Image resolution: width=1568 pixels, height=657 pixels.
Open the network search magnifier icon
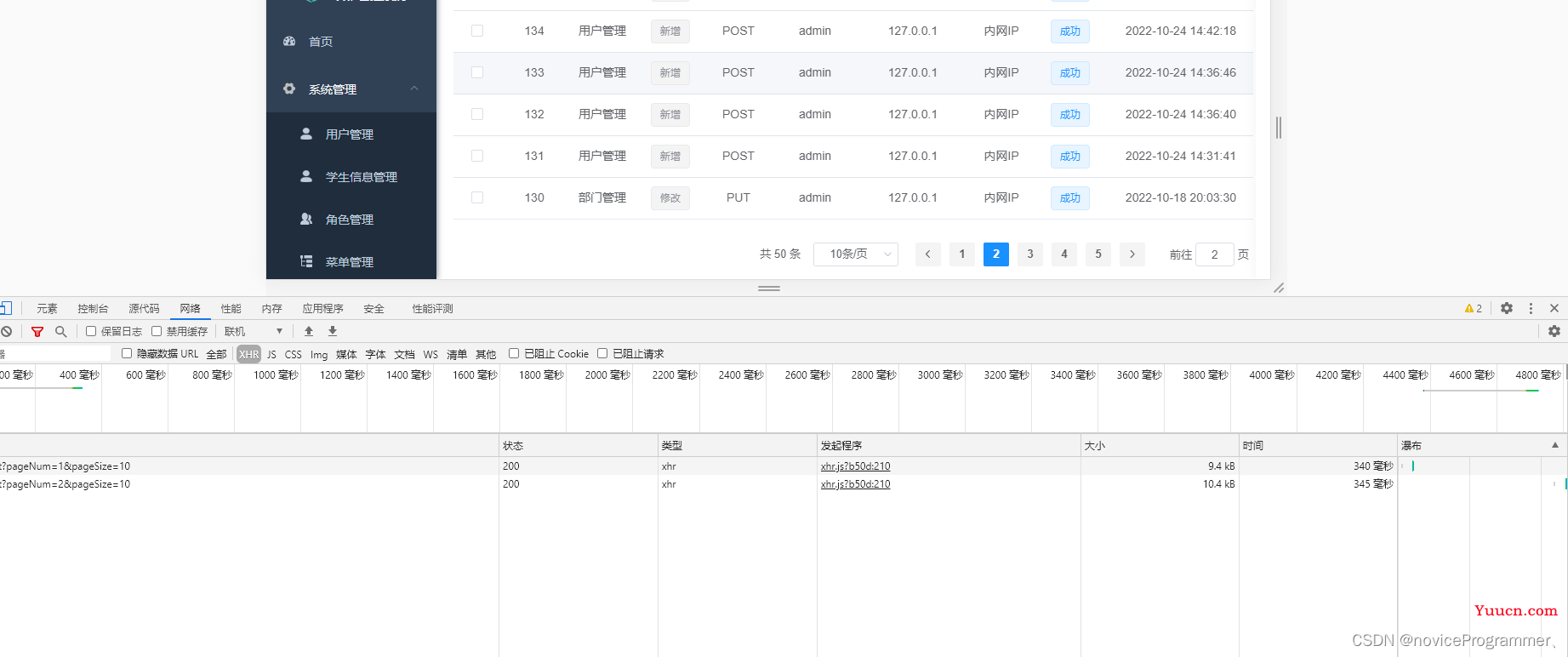coord(60,331)
